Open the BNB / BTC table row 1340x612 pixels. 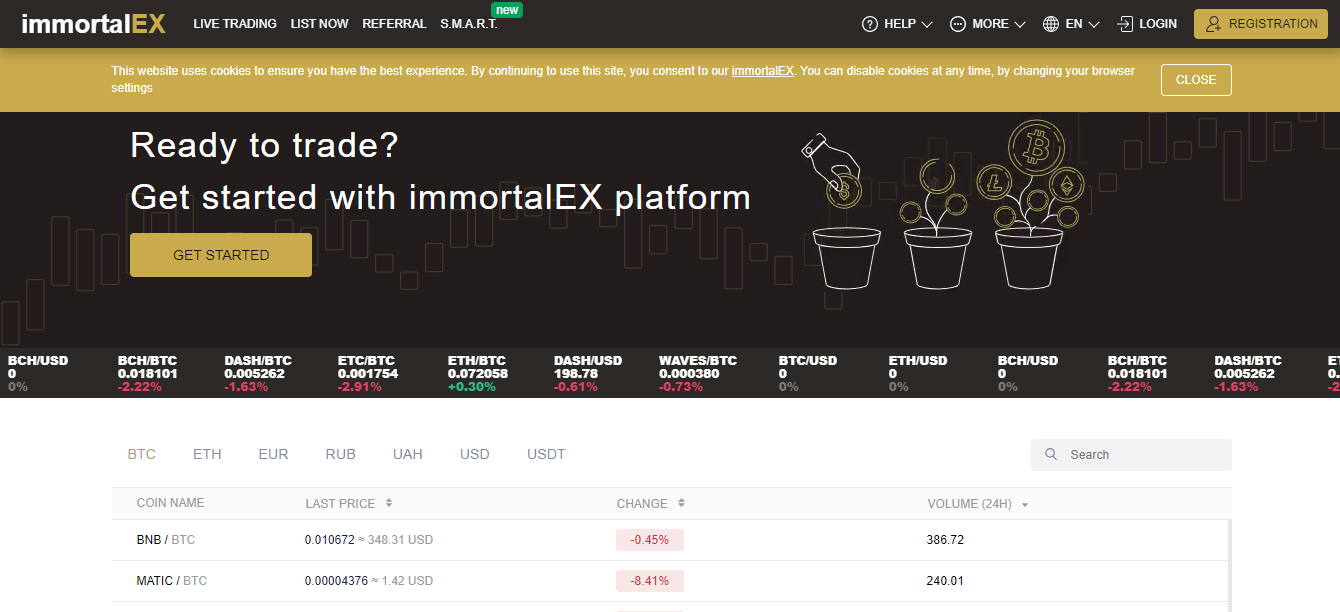[x=670, y=540]
